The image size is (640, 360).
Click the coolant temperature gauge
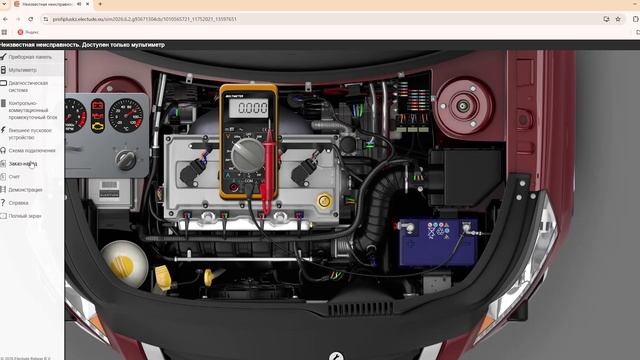pos(126,116)
